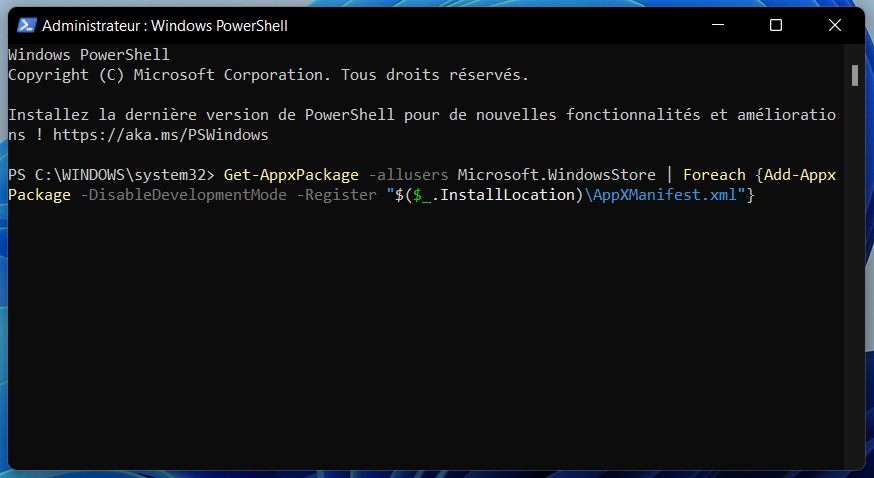
Task: Maximize the PowerShell window
Action: (776, 25)
